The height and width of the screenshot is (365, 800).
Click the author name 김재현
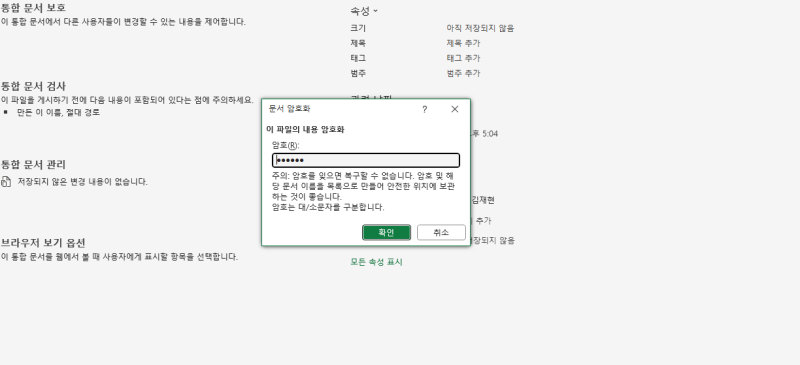(483, 200)
